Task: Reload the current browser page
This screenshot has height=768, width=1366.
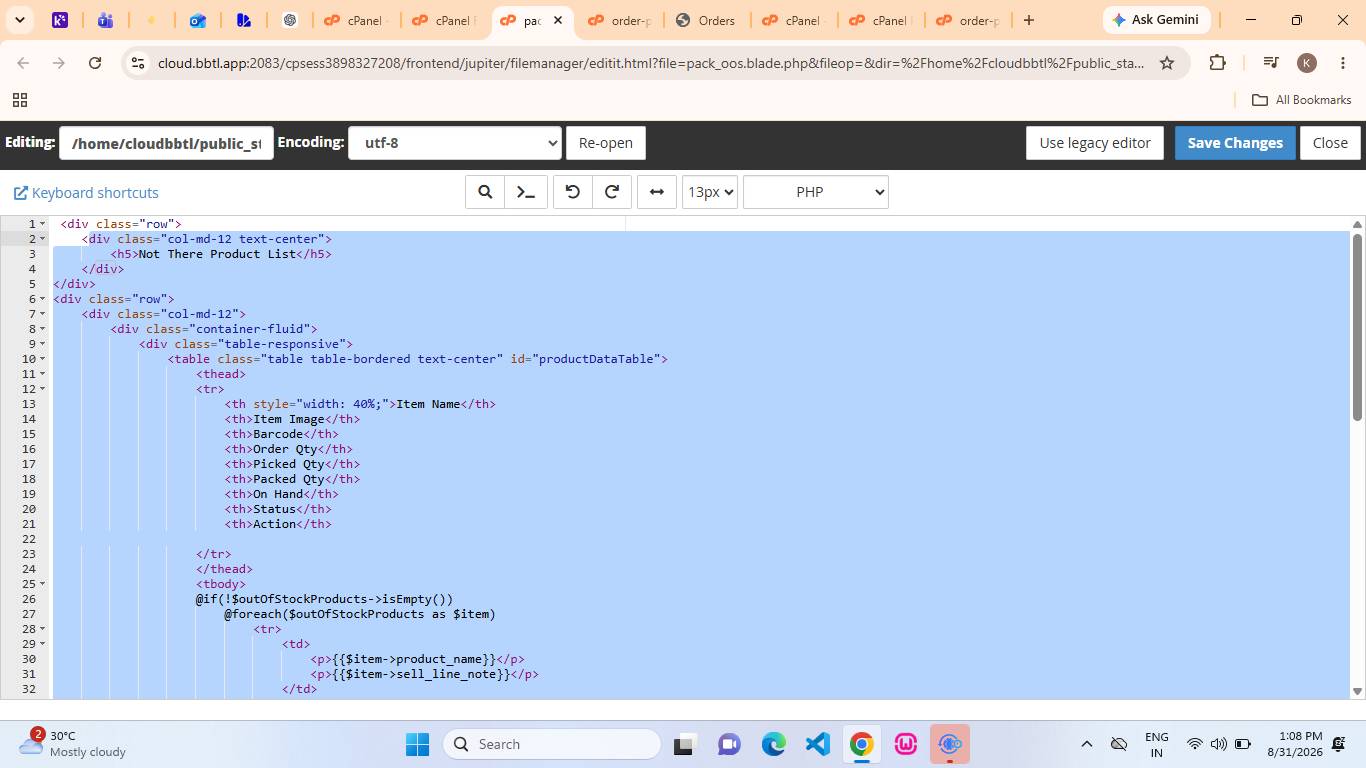Action: [x=95, y=63]
